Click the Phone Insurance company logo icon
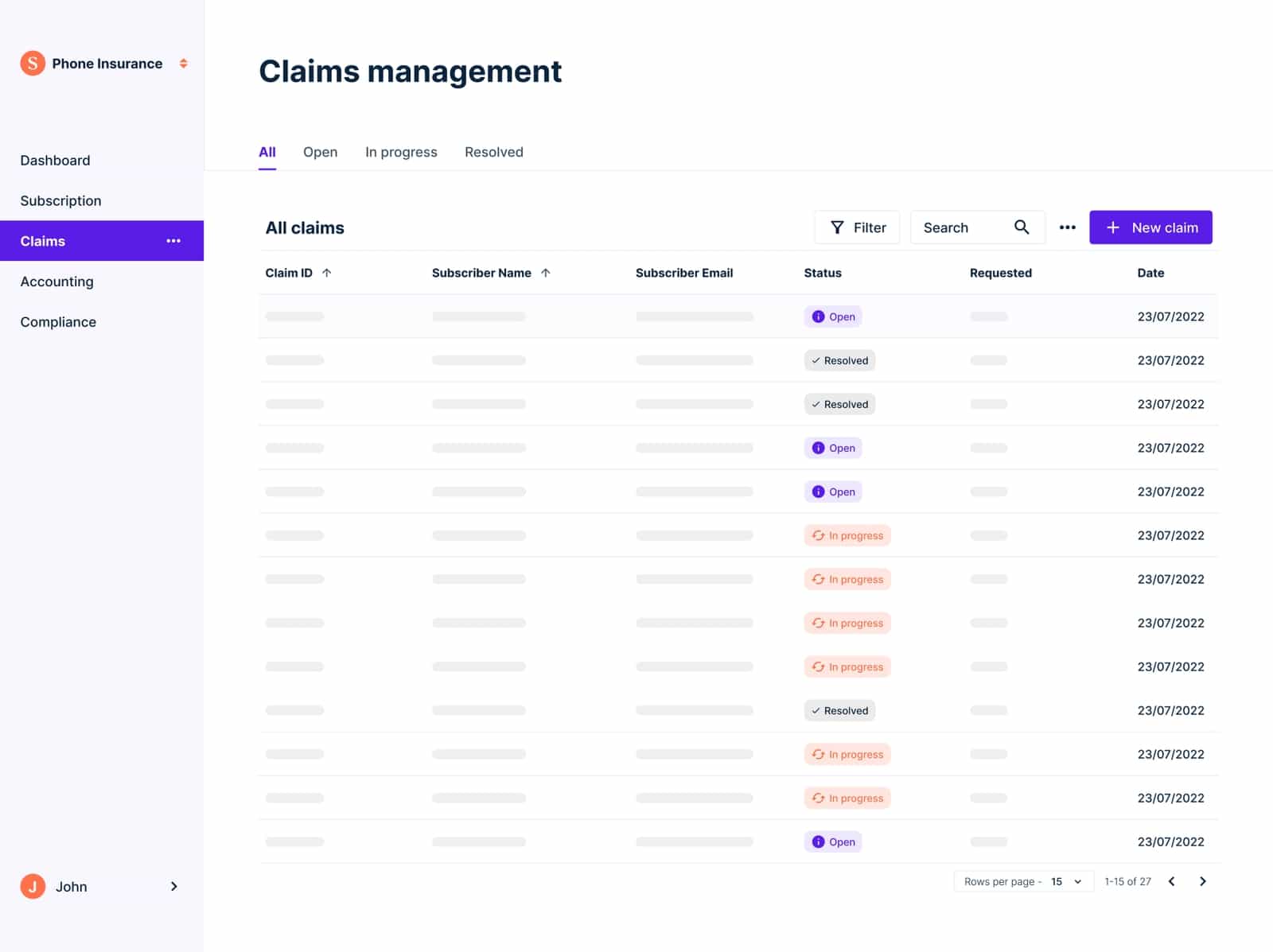The height and width of the screenshot is (952, 1273). tap(32, 63)
